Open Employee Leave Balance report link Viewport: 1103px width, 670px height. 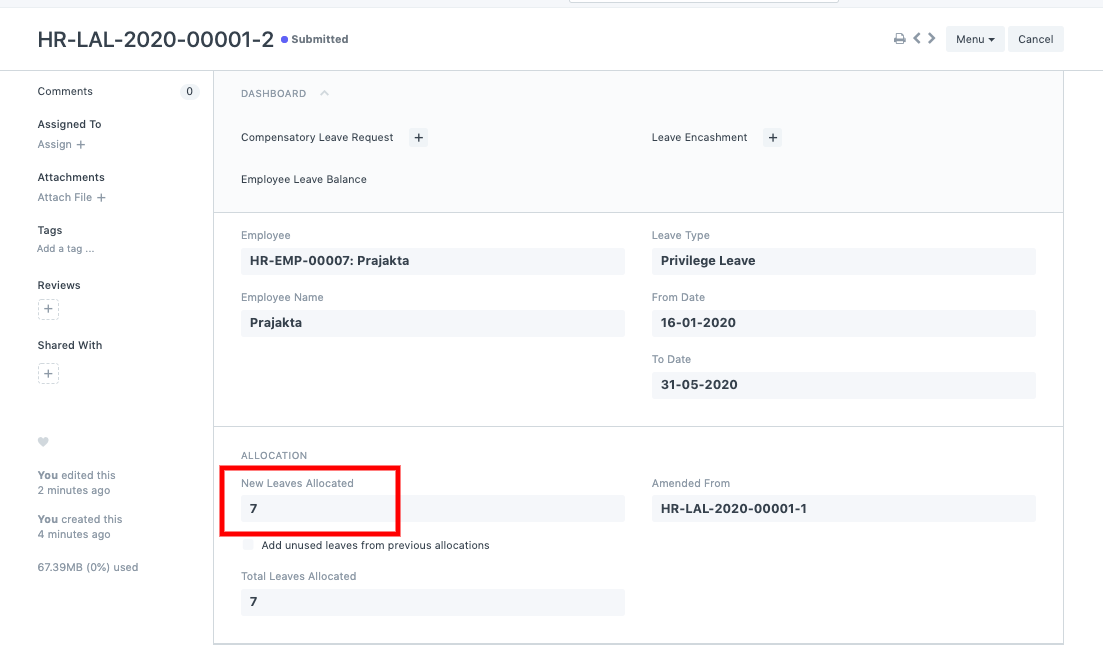coord(304,180)
